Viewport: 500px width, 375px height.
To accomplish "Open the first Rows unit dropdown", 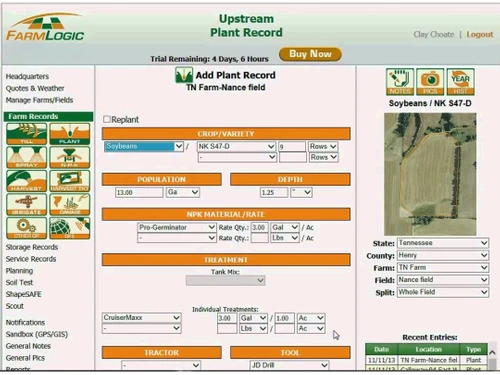I will point(323,146).
